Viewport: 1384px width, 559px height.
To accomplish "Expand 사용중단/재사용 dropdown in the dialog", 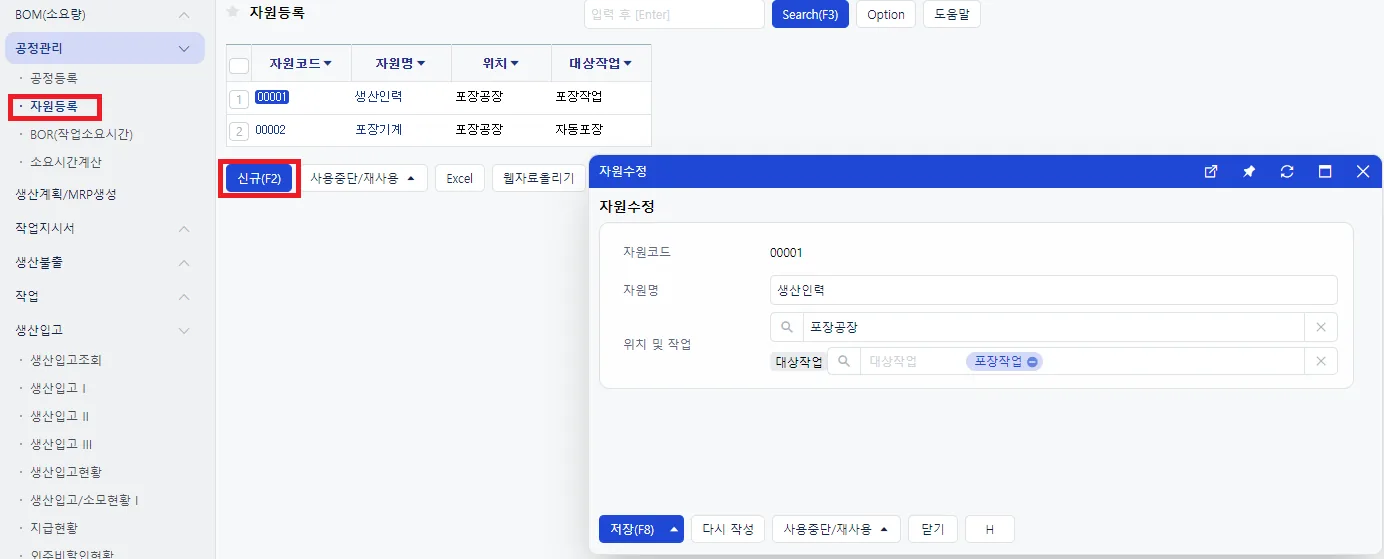I will (884, 529).
